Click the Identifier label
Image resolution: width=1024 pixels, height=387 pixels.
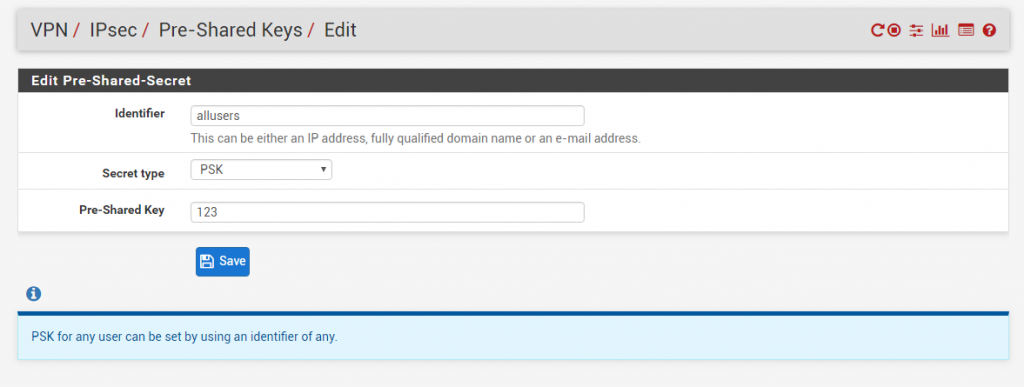[x=140, y=114]
